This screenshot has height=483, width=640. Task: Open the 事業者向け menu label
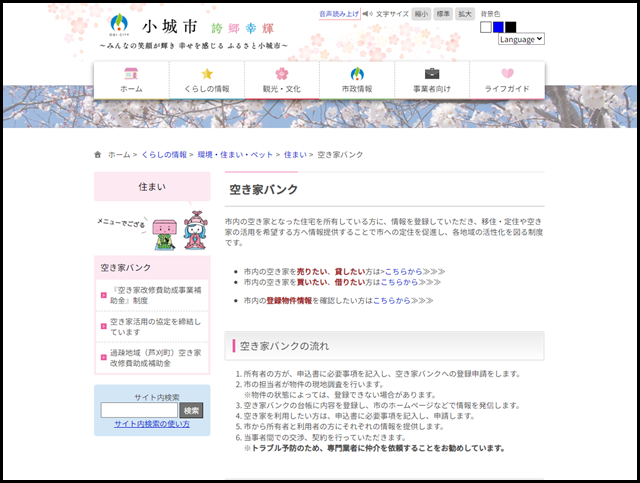432,89
